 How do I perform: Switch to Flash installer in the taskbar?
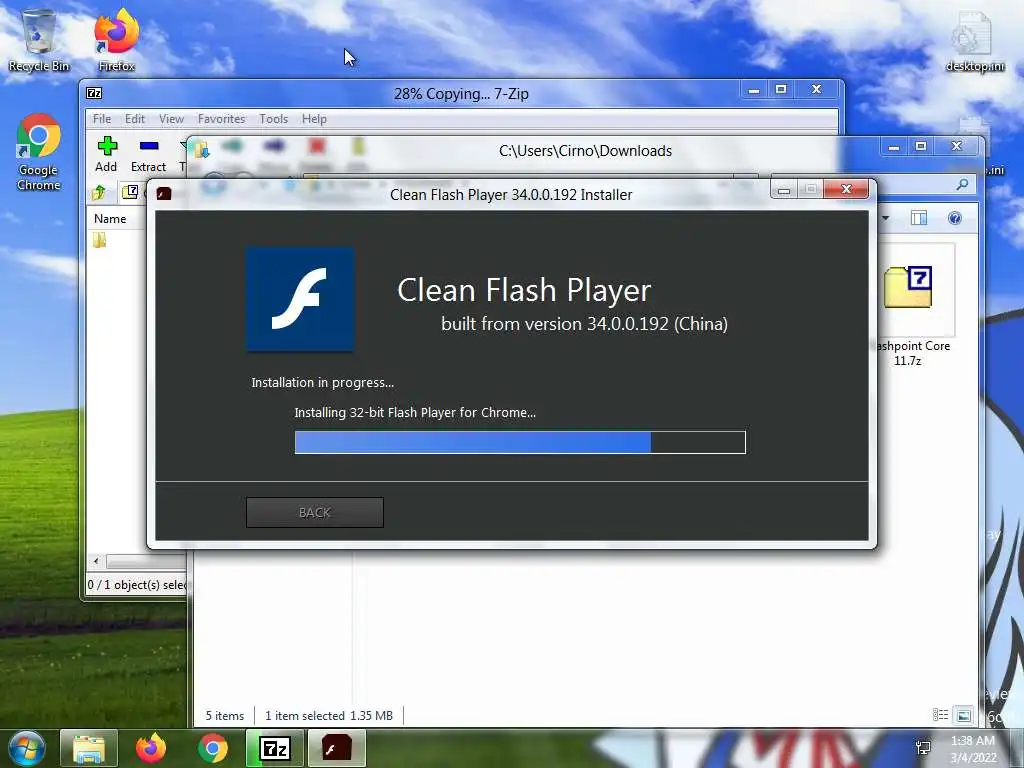(x=337, y=748)
